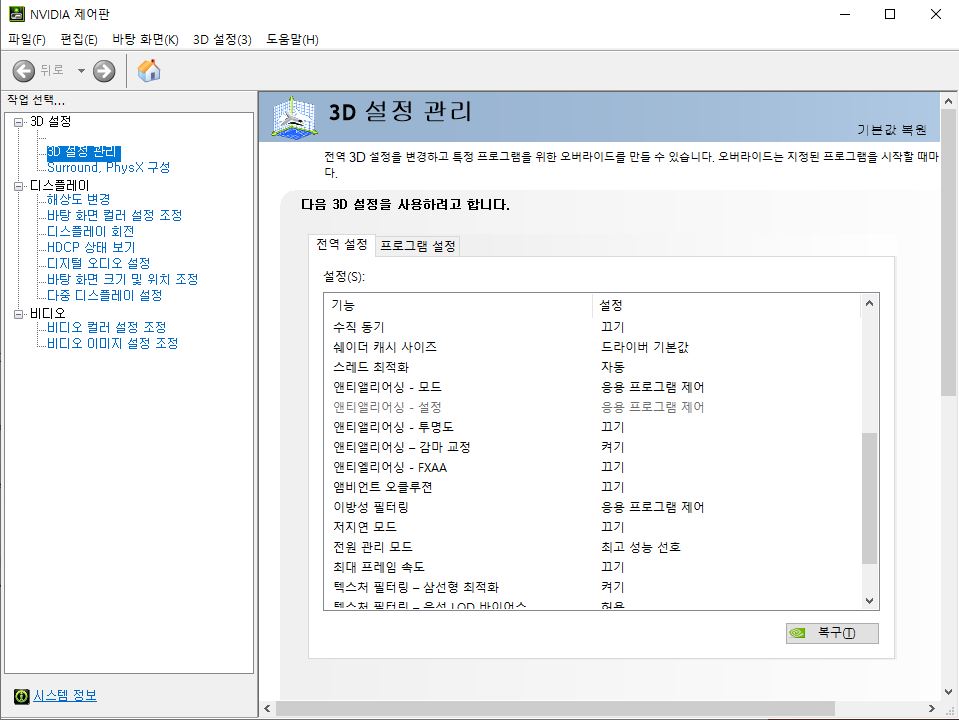Click main panel vertical scroll-down arrow
Viewport: 959px width, 720px height.
point(948,692)
